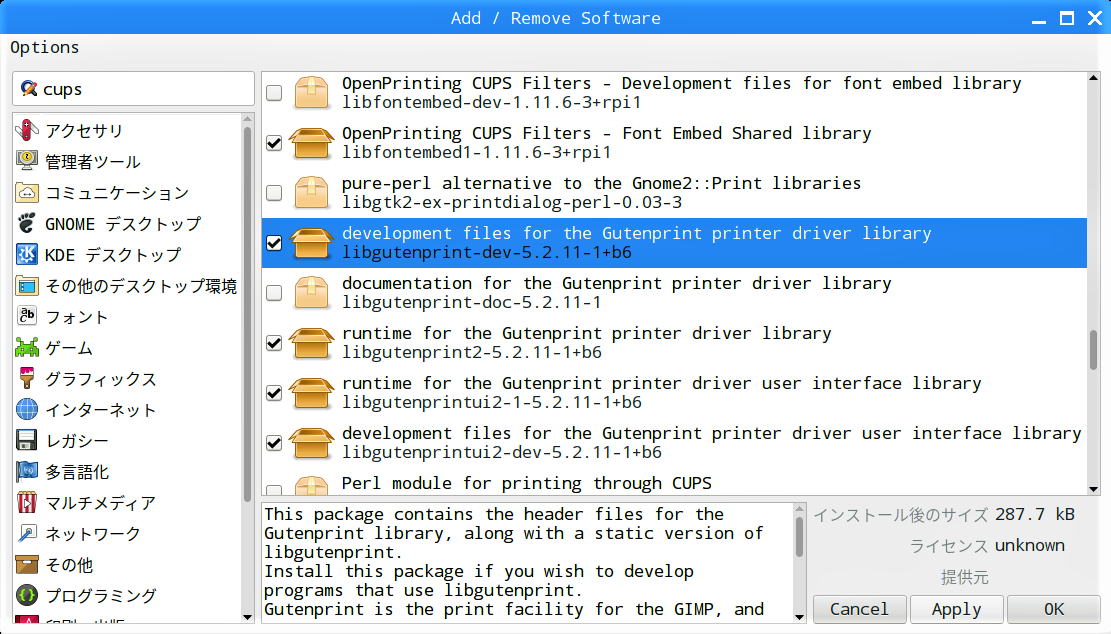Open the Options menu
The image size is (1111, 634).
(x=45, y=47)
